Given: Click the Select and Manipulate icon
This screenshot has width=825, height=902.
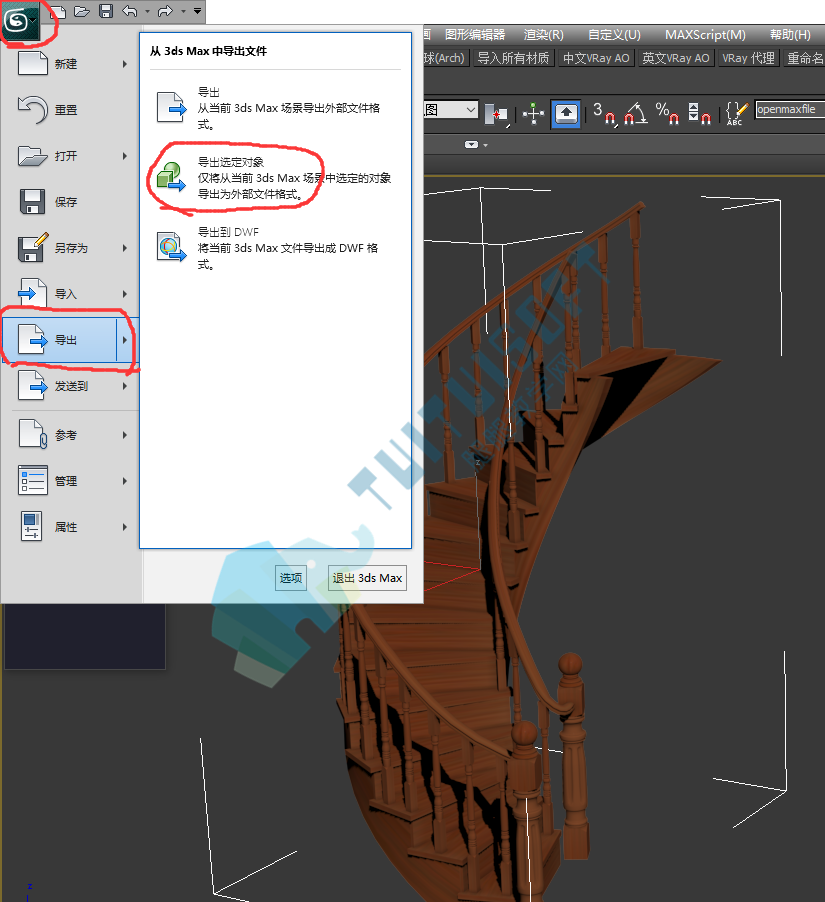Looking at the screenshot, I should 533,113.
